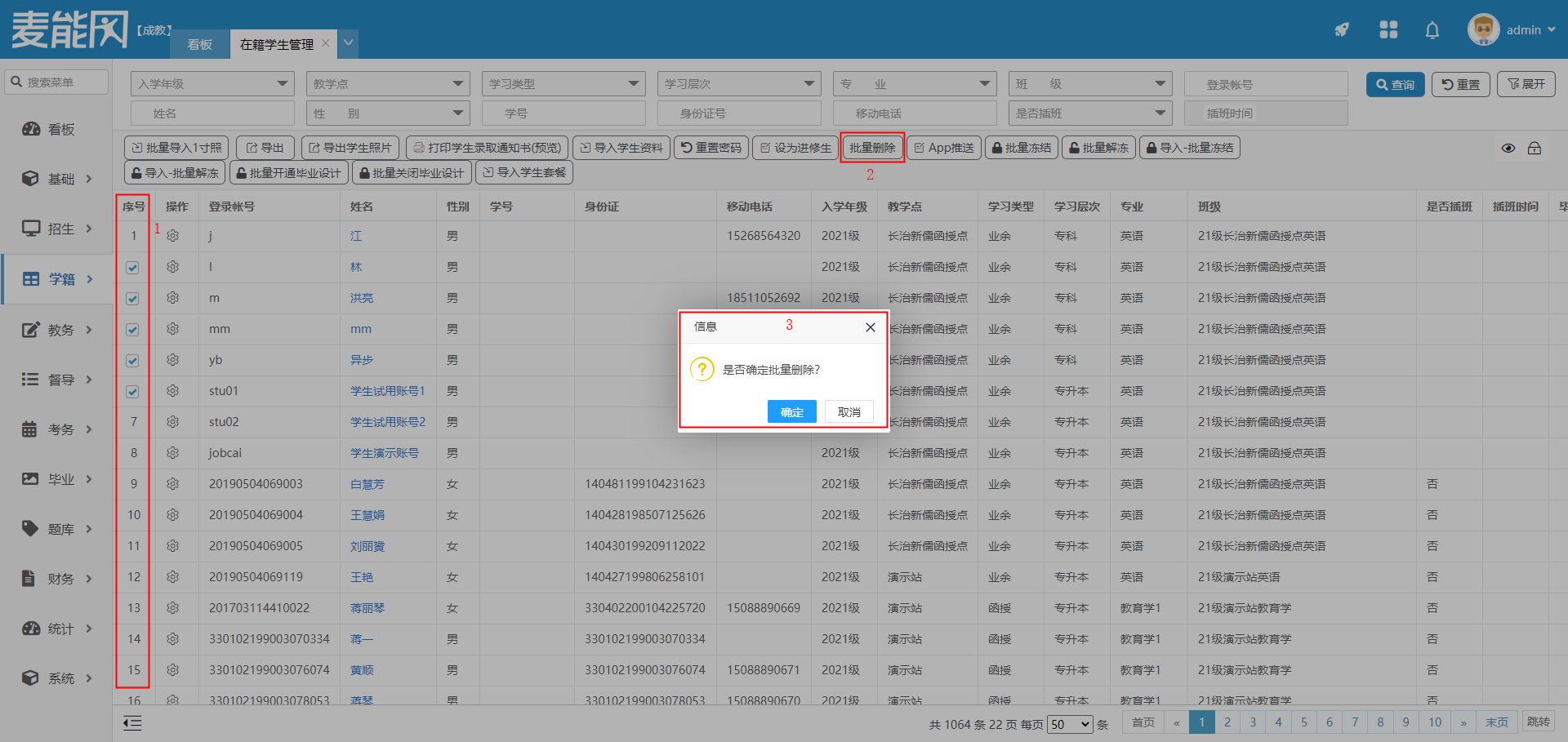Click the collapse sidebar icon at bottom
The image size is (1568, 742).
[132, 722]
